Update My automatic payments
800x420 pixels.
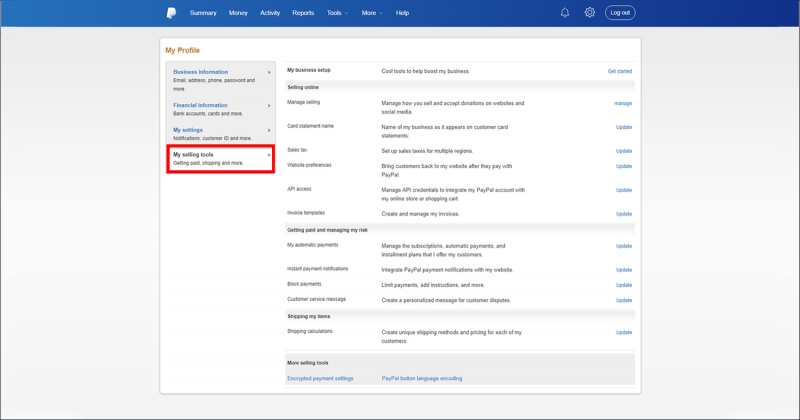coord(623,246)
